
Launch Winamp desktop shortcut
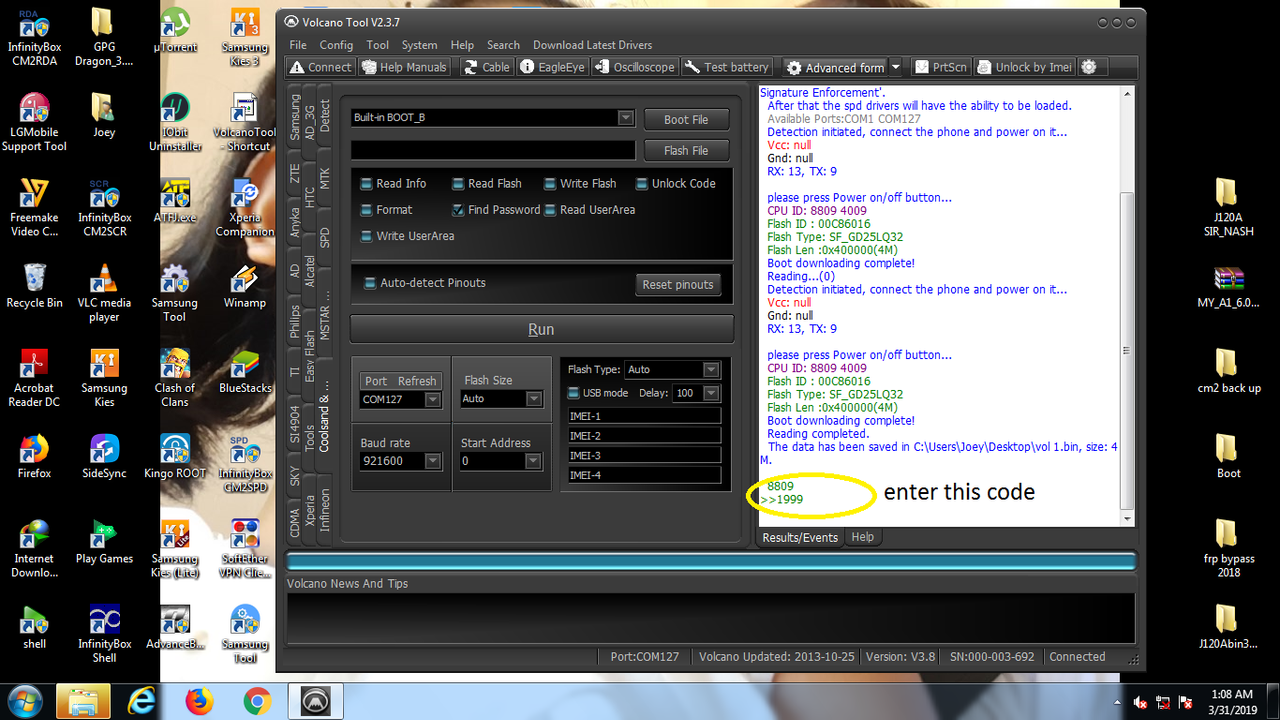245,286
